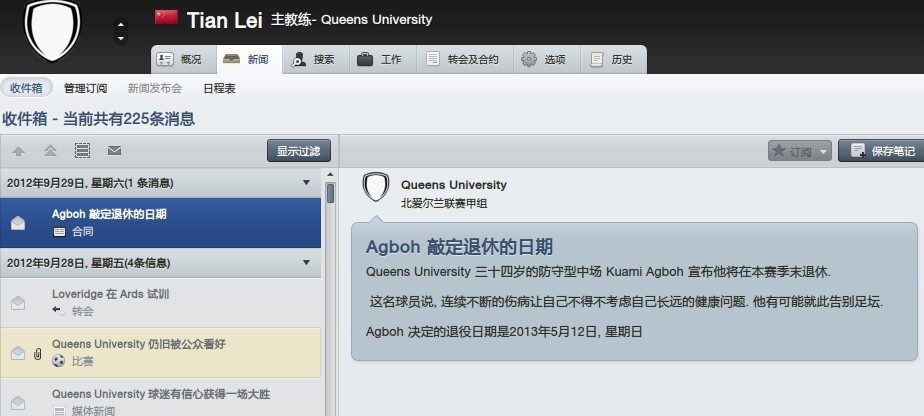The image size is (924, 416).
Task: Select message Loveridge 在 Ards 试训
Action: point(160,302)
